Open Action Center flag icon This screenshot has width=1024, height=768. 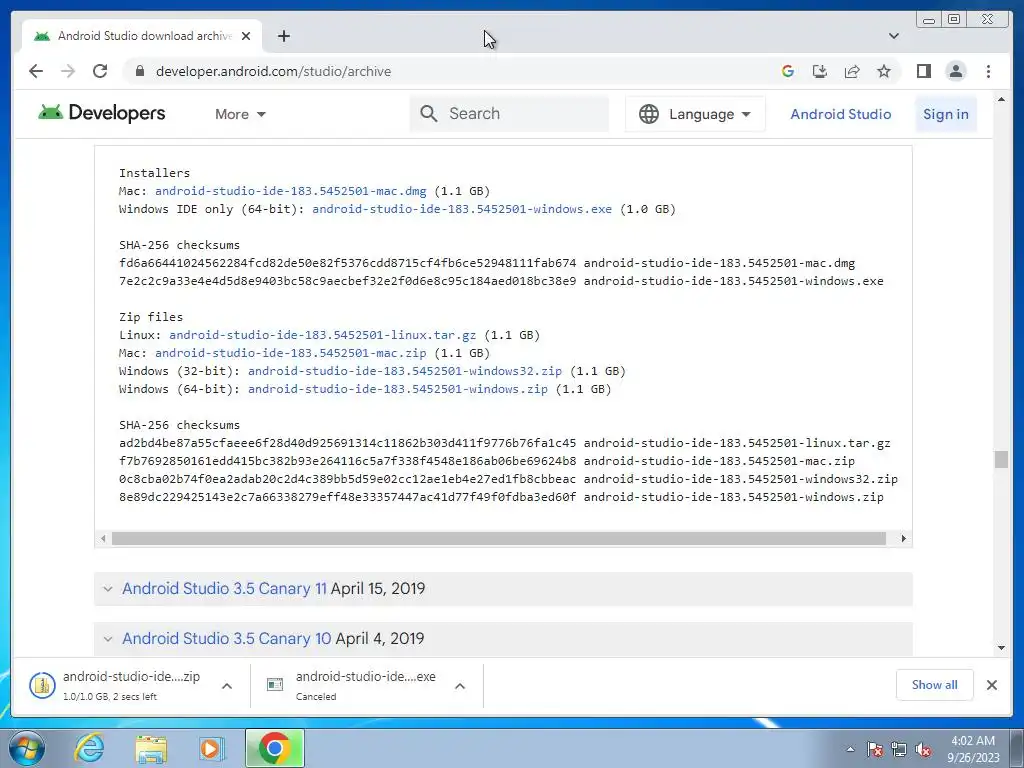pos(875,749)
